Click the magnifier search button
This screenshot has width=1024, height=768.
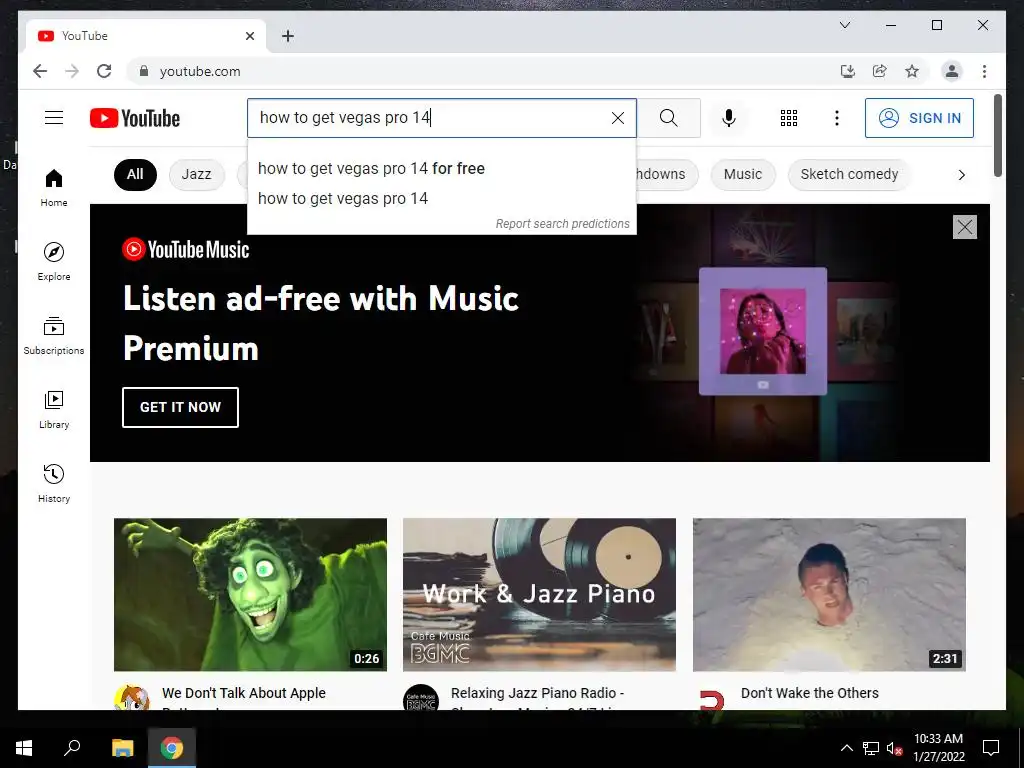point(668,118)
